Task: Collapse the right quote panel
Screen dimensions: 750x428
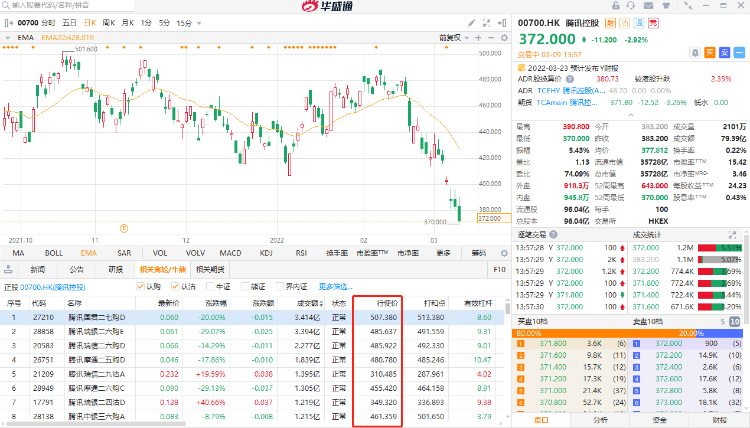Action: pyautogui.click(x=502, y=23)
